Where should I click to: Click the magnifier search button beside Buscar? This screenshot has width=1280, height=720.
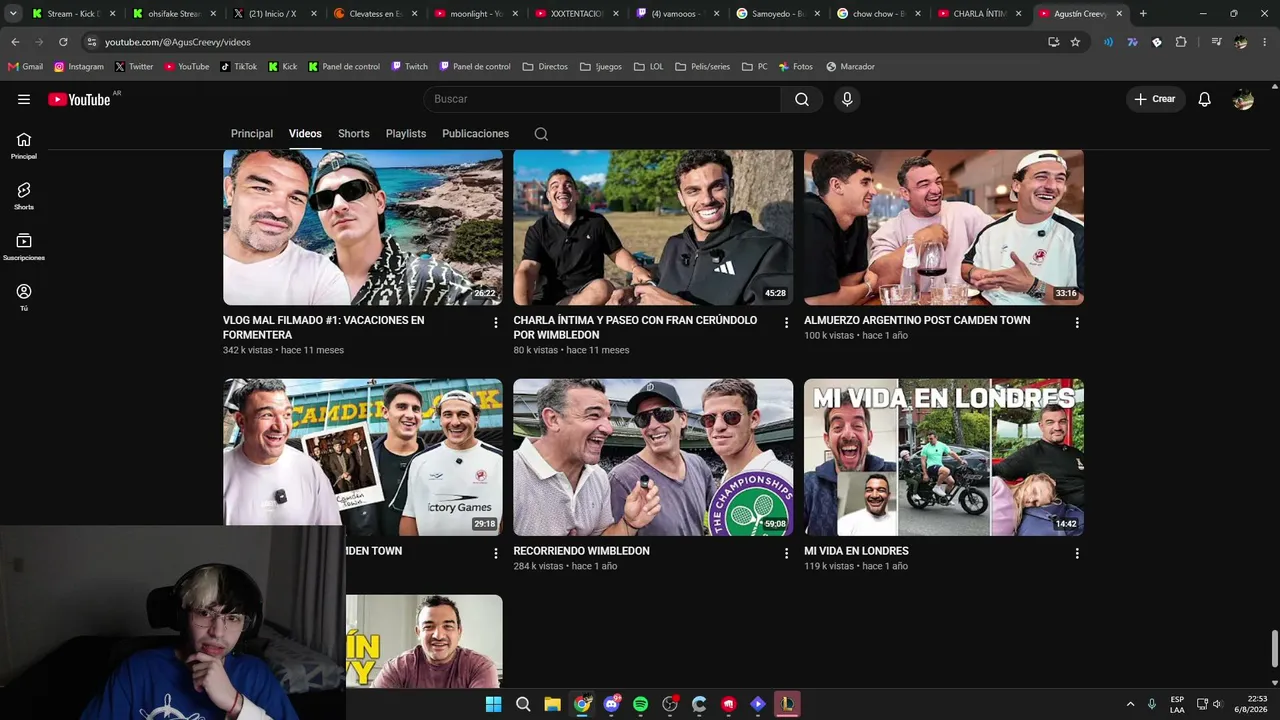[802, 99]
